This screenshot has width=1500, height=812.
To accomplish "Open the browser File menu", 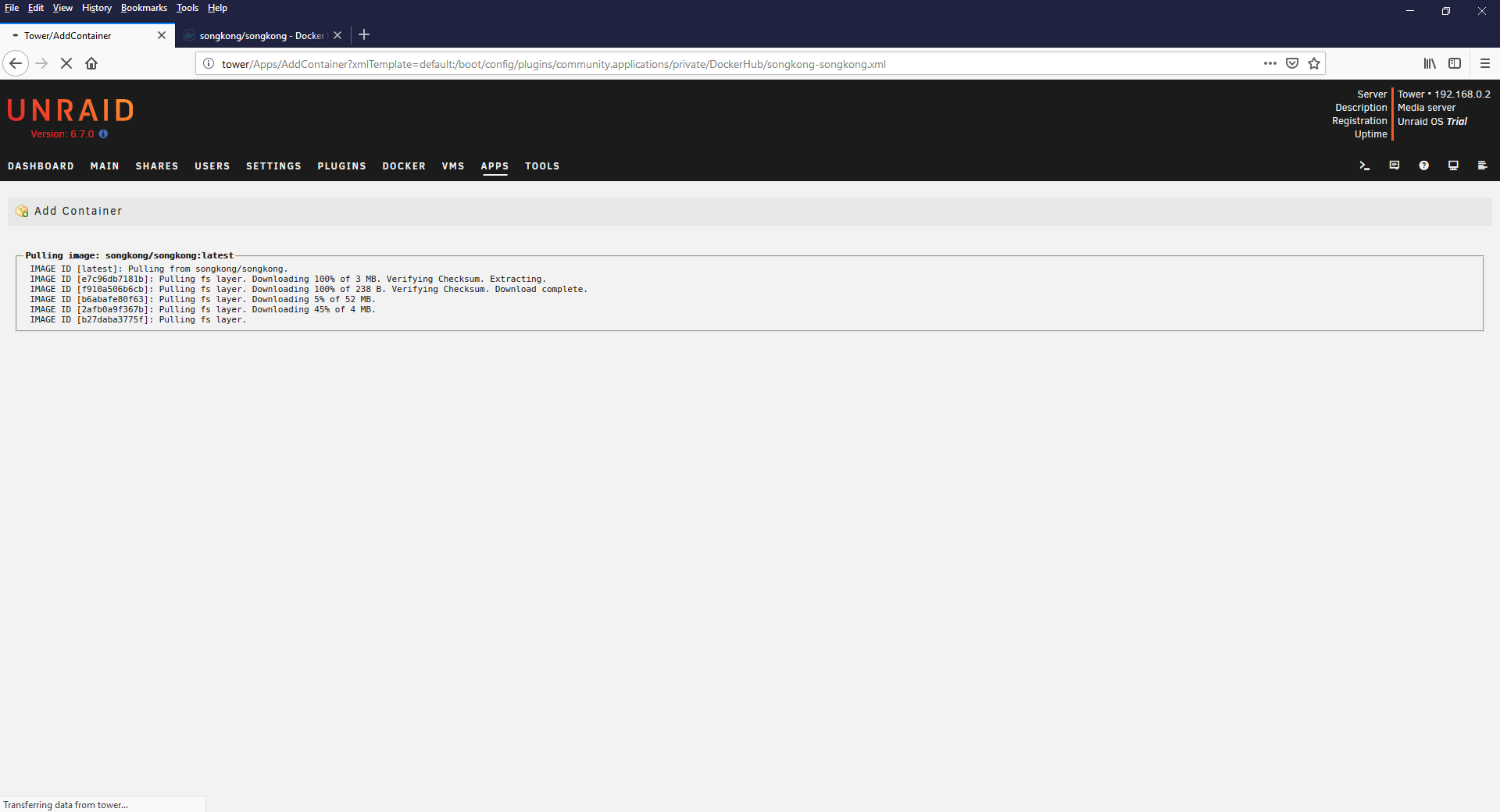I will [x=12, y=8].
